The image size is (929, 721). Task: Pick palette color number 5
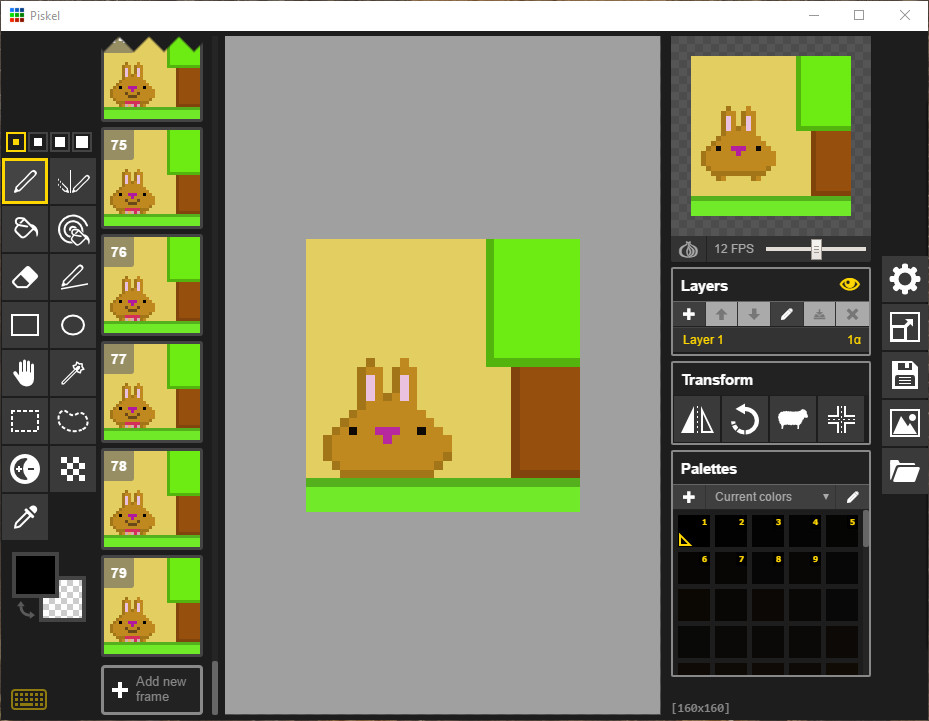842,531
